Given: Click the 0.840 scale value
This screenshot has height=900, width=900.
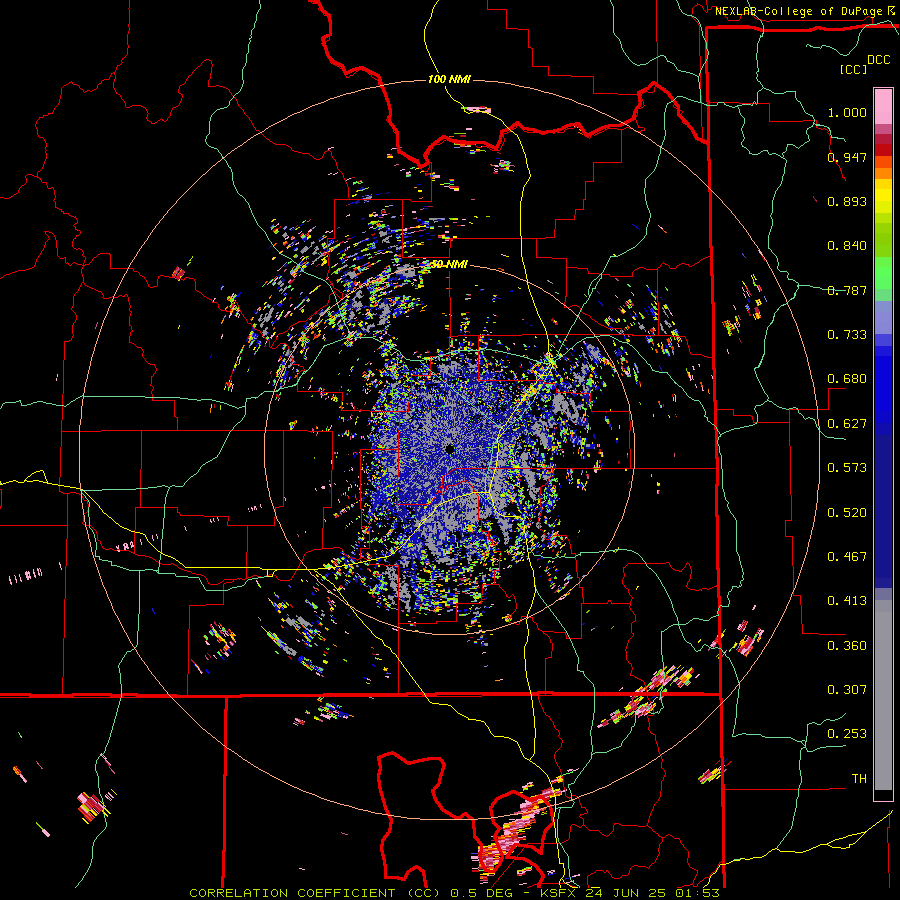Looking at the screenshot, I should point(847,245).
